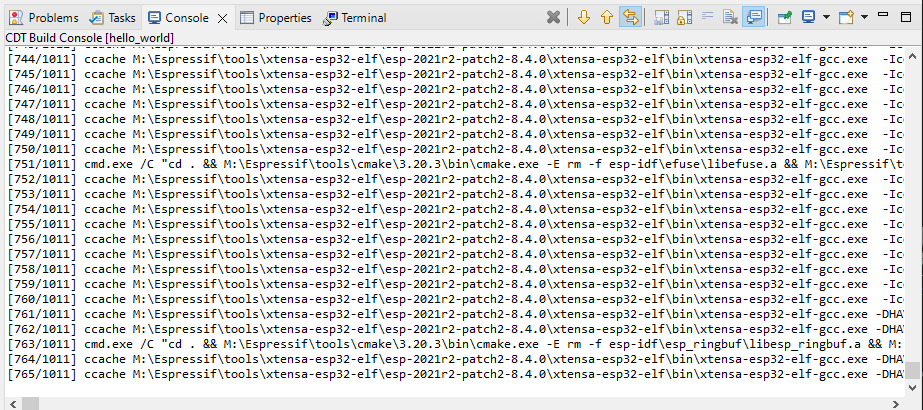The image size is (923, 410).
Task: Click the Properties tab table icon
Action: [x=247, y=18]
